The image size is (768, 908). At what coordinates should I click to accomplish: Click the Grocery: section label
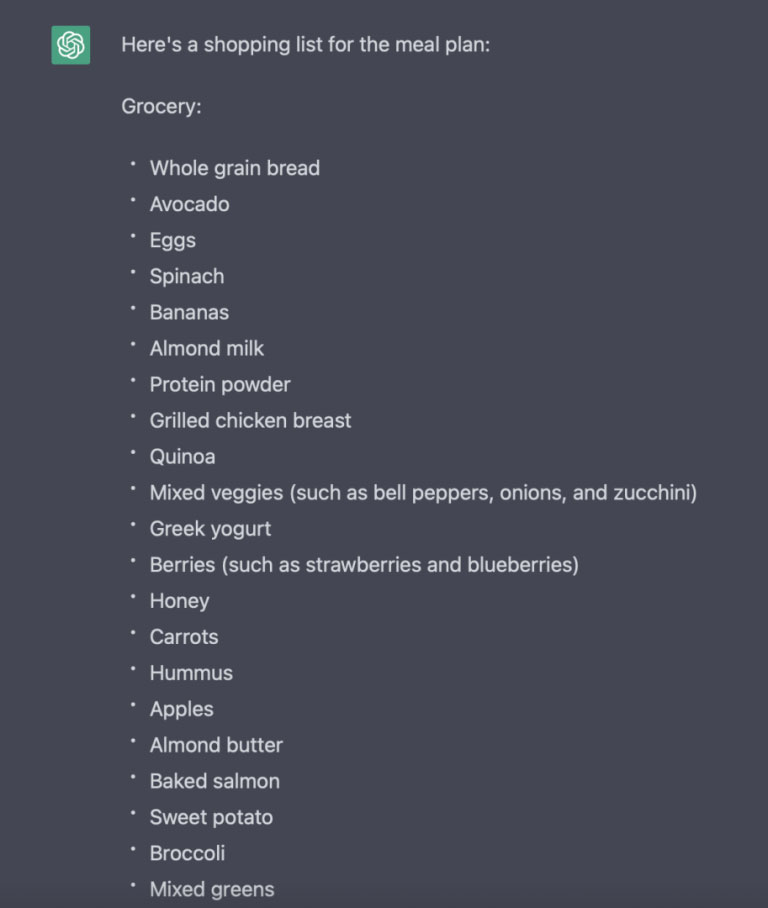pos(161,107)
